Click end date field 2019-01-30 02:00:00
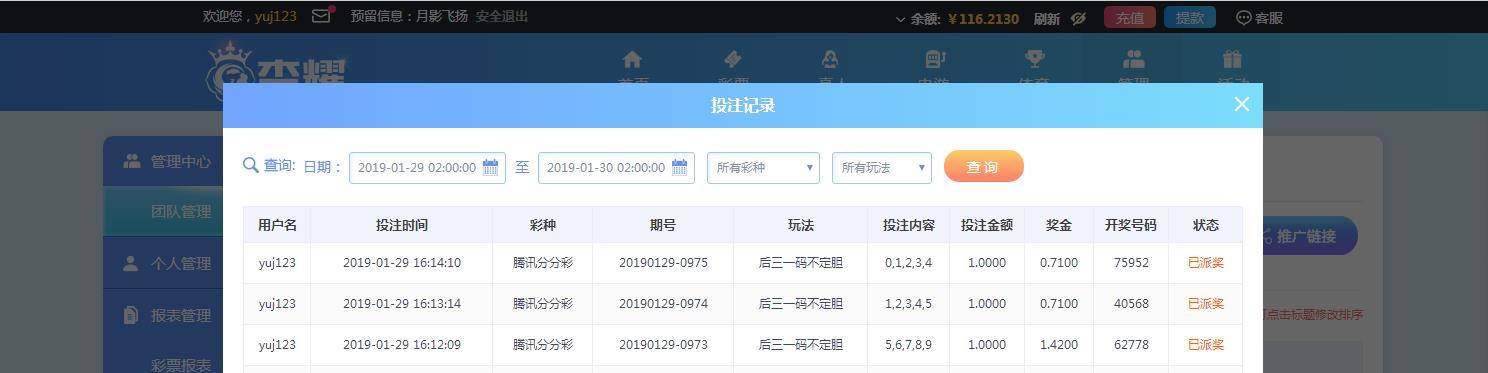Screen dimensions: 1488x373 pyautogui.click(x=616, y=167)
